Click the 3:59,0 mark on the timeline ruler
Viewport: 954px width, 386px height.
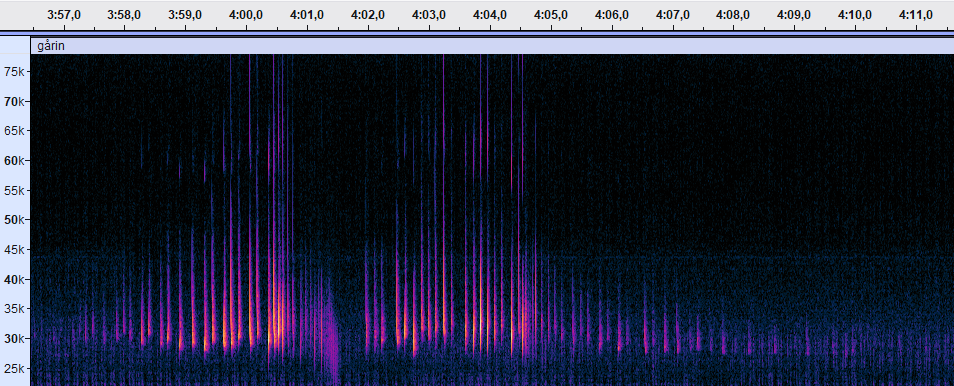click(186, 15)
